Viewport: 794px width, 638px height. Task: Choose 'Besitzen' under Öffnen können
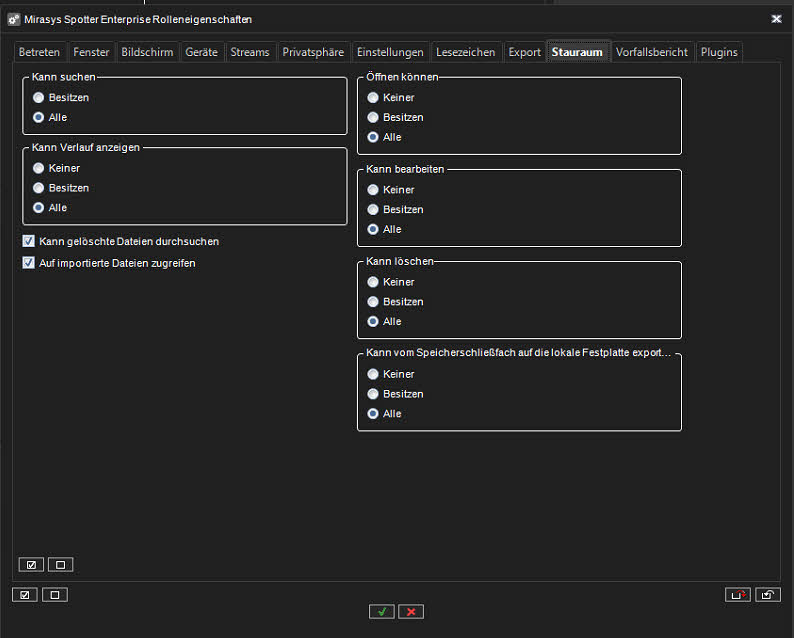373,117
